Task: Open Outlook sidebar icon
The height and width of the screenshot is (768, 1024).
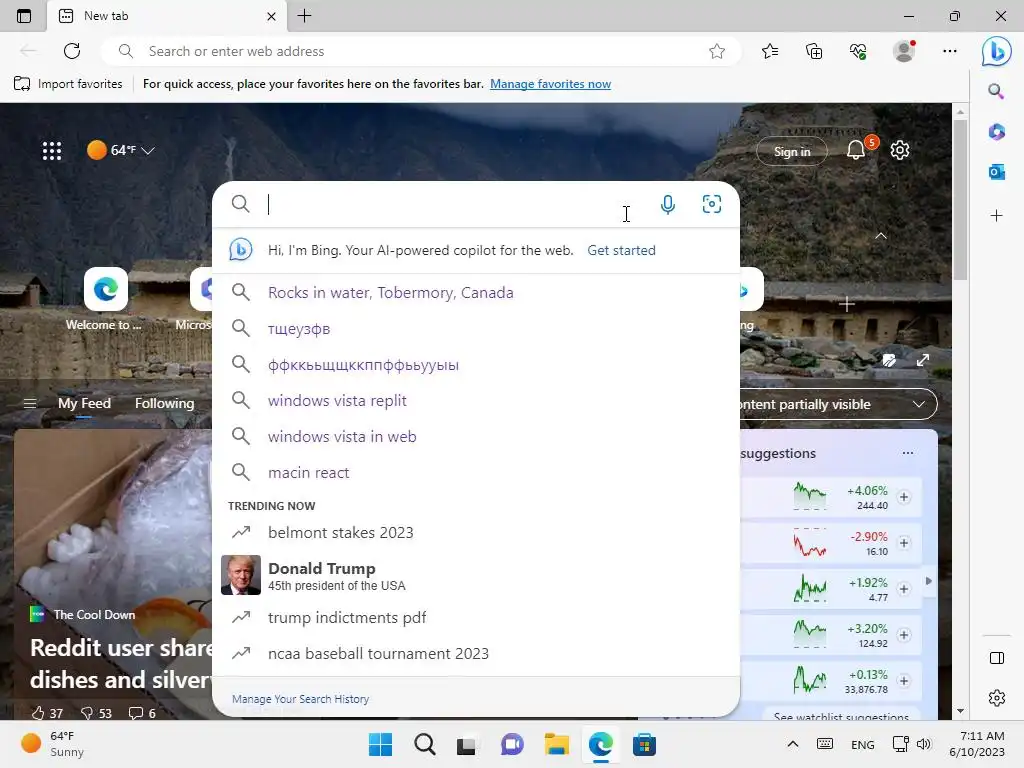Action: [x=996, y=172]
